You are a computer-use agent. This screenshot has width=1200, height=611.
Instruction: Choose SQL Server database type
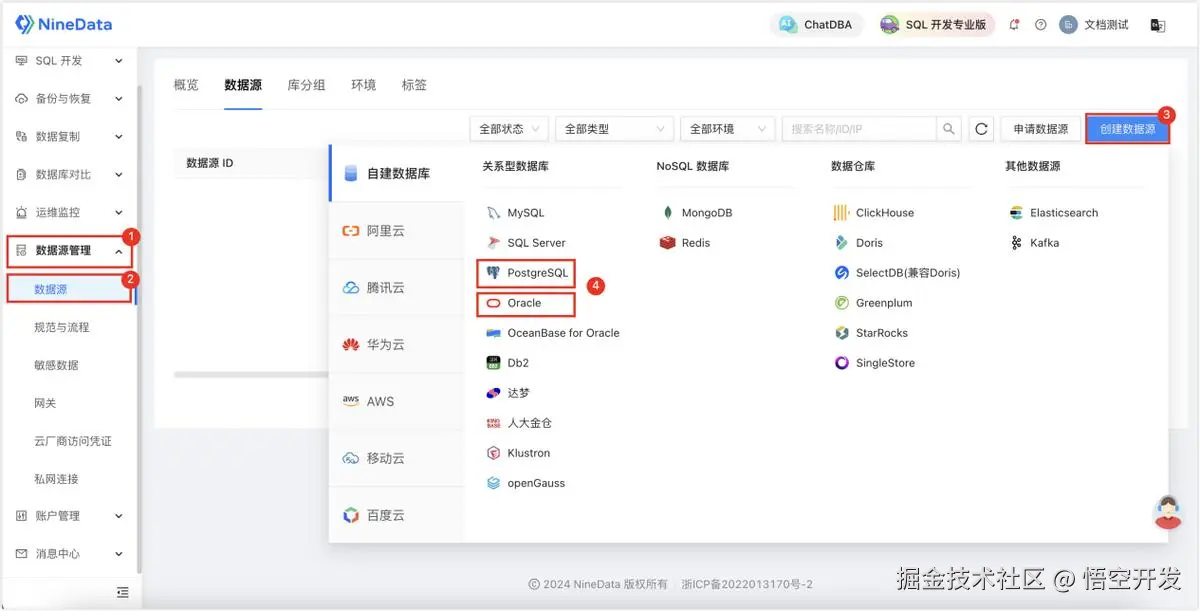point(526,243)
